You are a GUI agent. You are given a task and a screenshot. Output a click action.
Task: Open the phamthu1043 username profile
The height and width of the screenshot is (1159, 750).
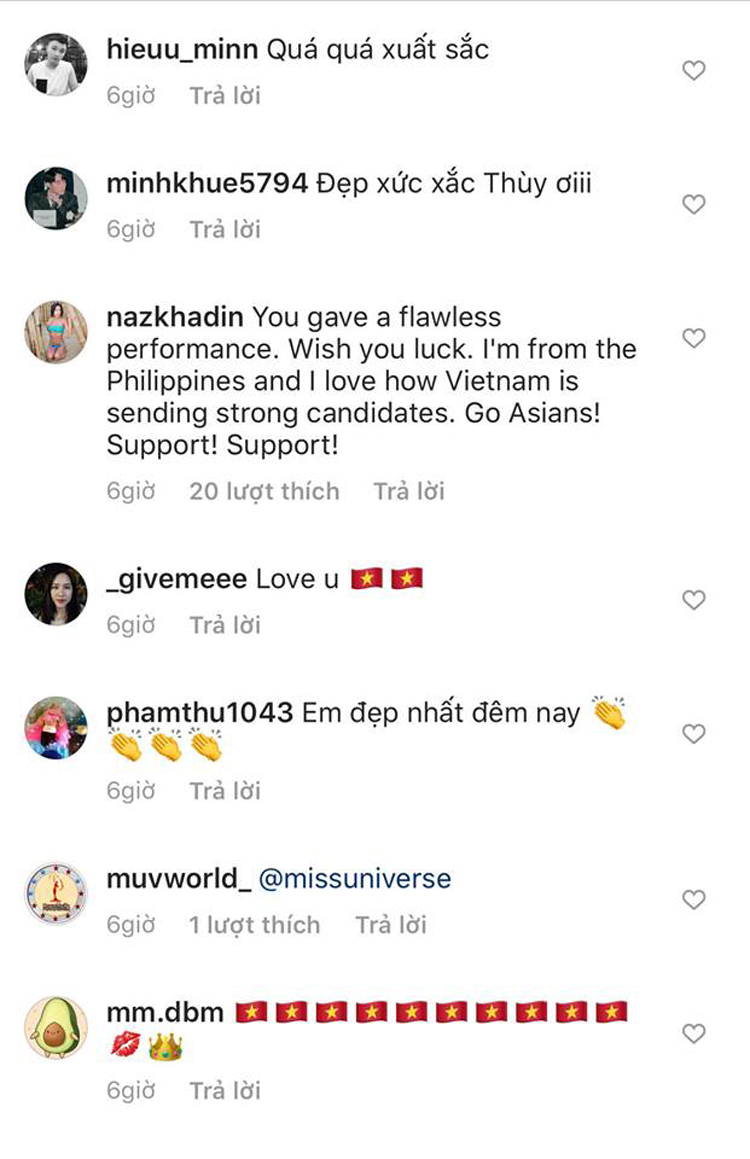[200, 713]
